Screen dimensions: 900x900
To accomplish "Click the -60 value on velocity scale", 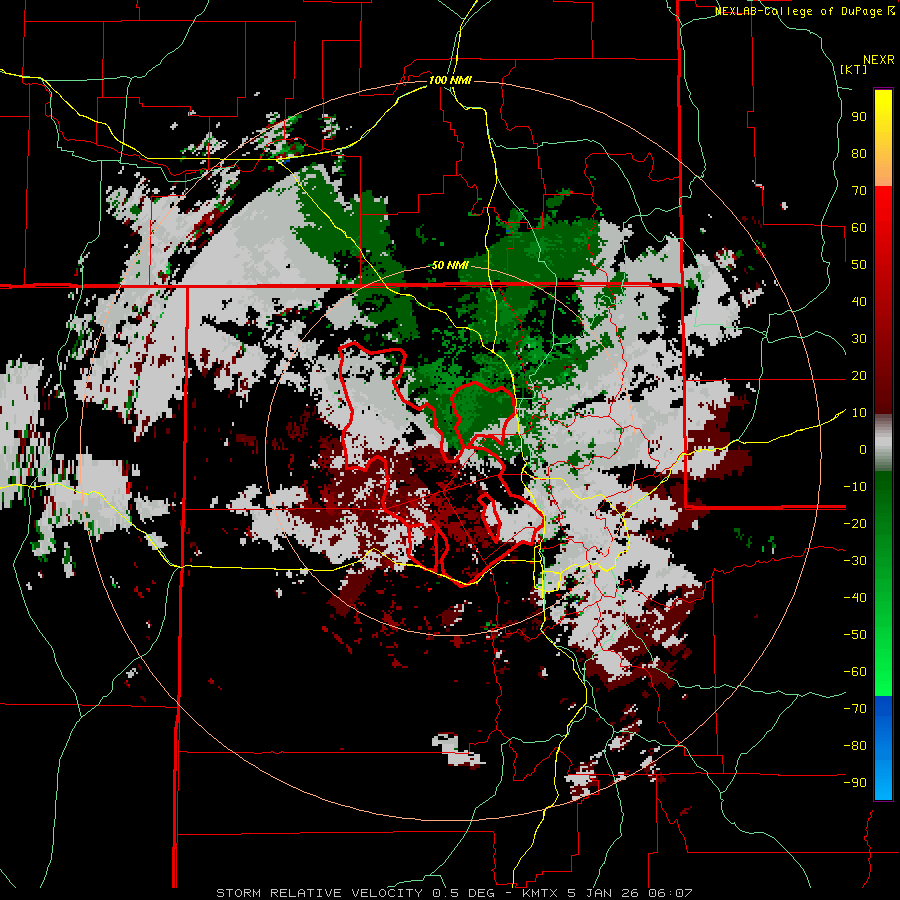I will (855, 672).
